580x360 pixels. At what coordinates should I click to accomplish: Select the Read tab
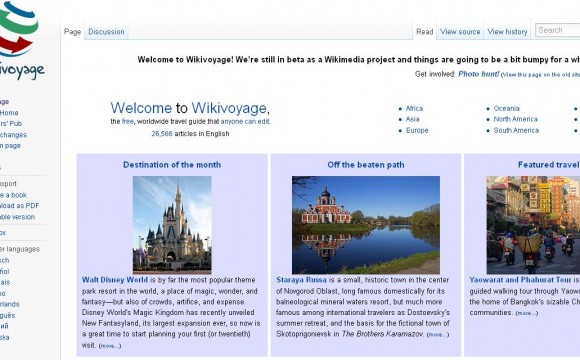tap(424, 32)
